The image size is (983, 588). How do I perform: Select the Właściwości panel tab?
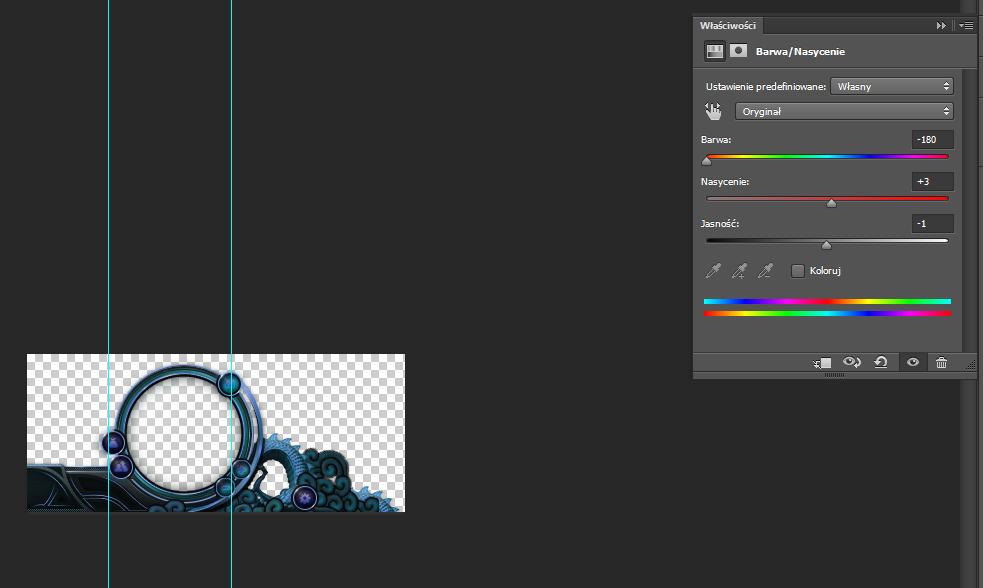click(x=728, y=26)
